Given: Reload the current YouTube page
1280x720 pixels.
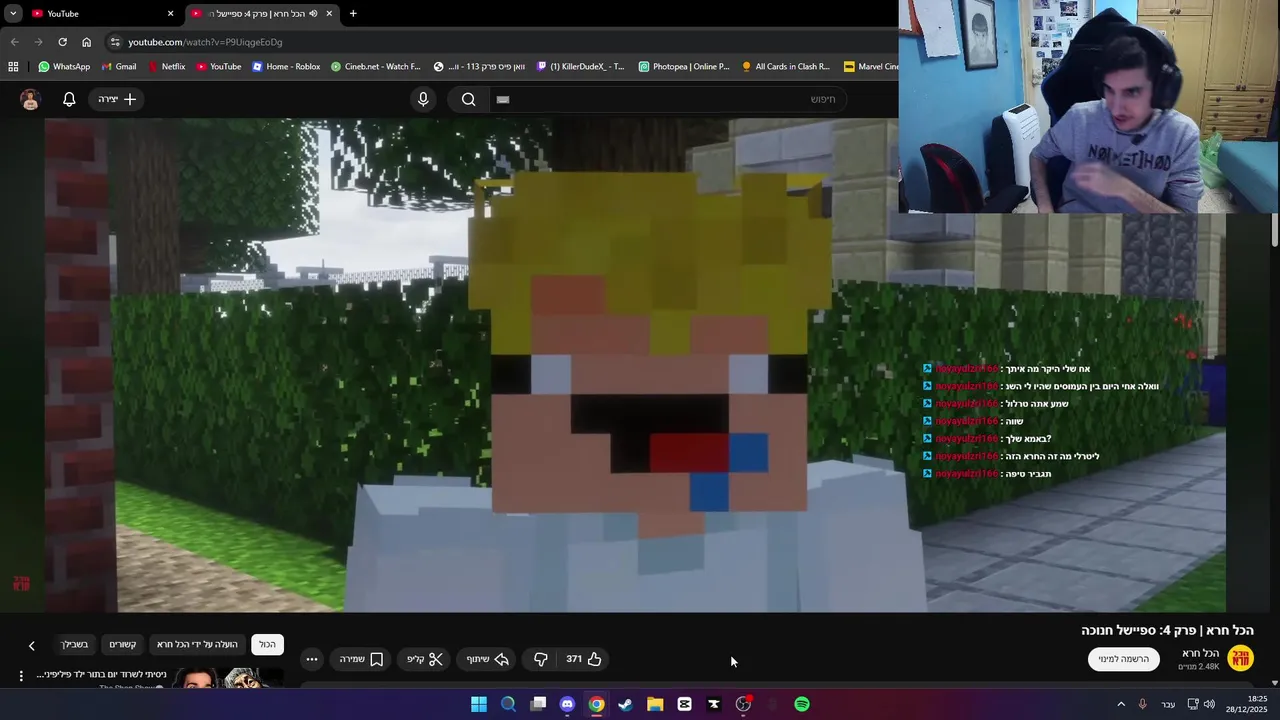Looking at the screenshot, I should pos(62,42).
